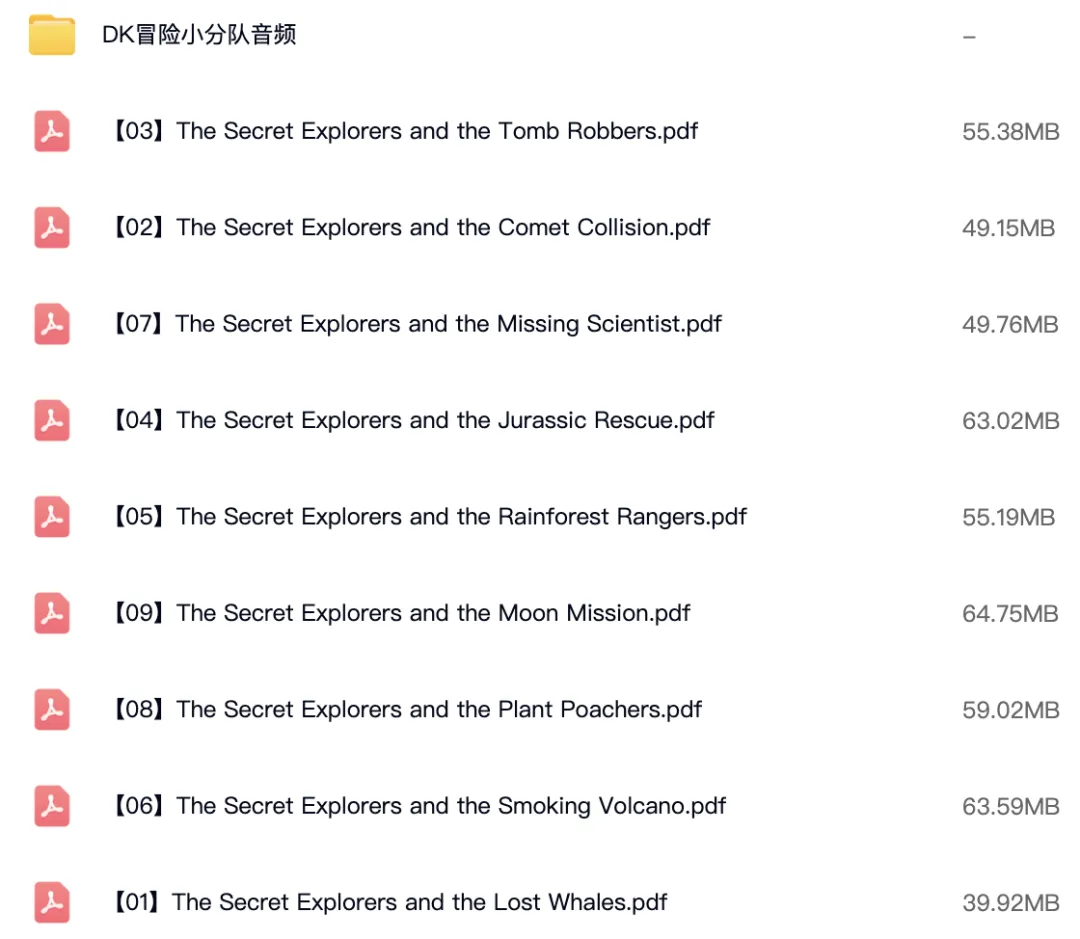Select 【05】 Rainforest Rangers.pdf file name
Viewport: 1080px width, 939px height.
tap(428, 517)
